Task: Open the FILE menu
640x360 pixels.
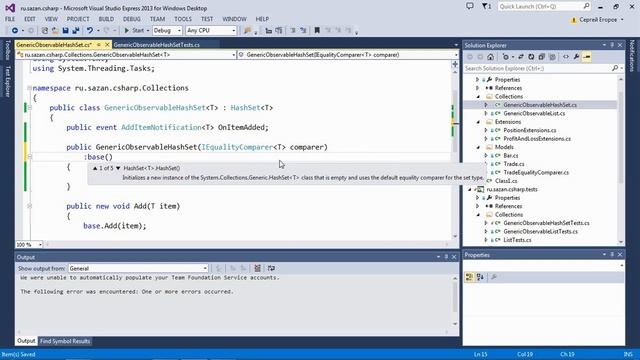Action: click(x=10, y=19)
